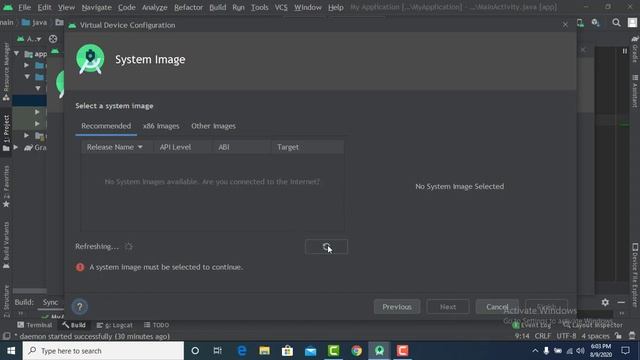Click the 4 spaces indent indicator
Viewport: 640px width, 360px height.
tap(595, 336)
